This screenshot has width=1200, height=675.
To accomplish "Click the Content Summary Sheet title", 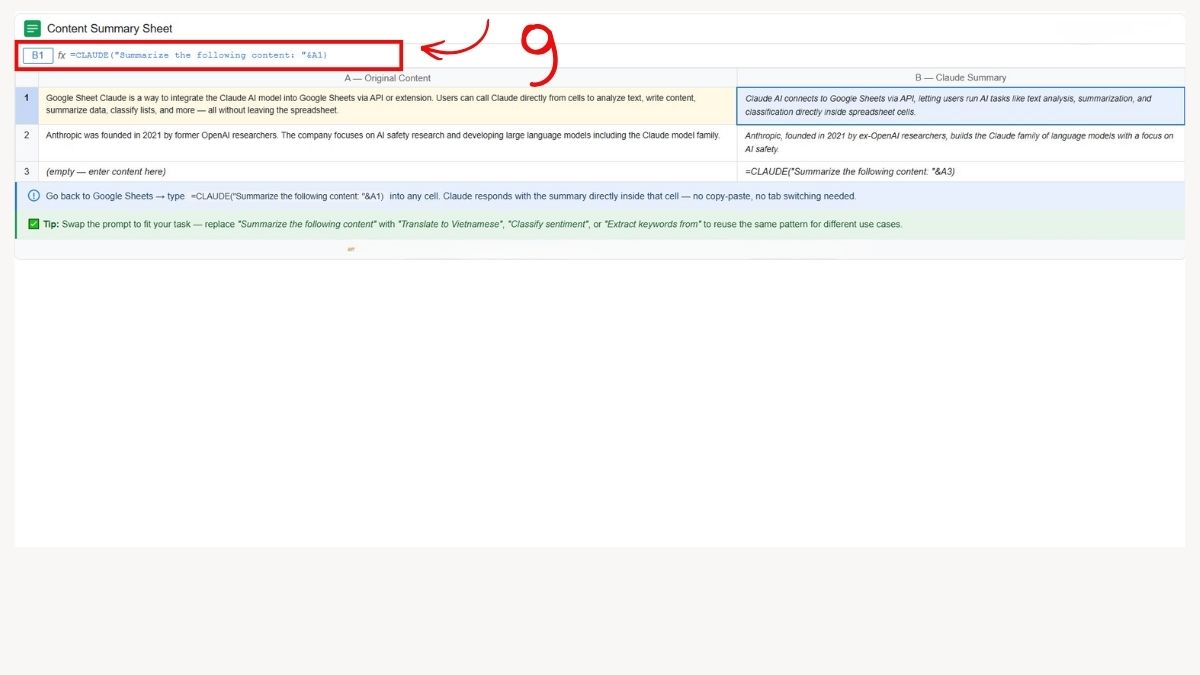I will pyautogui.click(x=110, y=29).
